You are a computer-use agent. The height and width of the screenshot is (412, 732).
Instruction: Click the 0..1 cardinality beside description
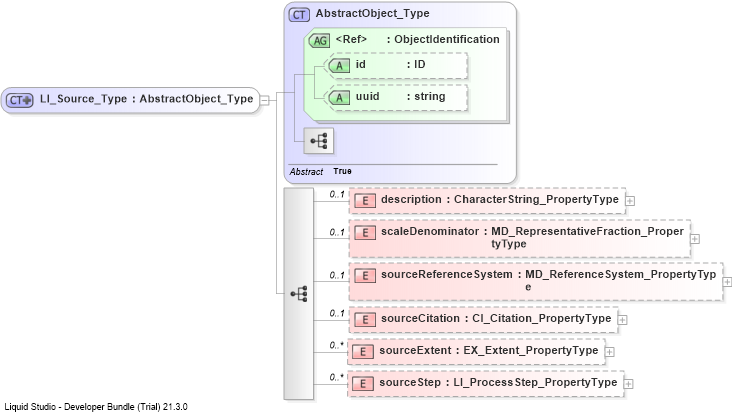pyautogui.click(x=337, y=194)
